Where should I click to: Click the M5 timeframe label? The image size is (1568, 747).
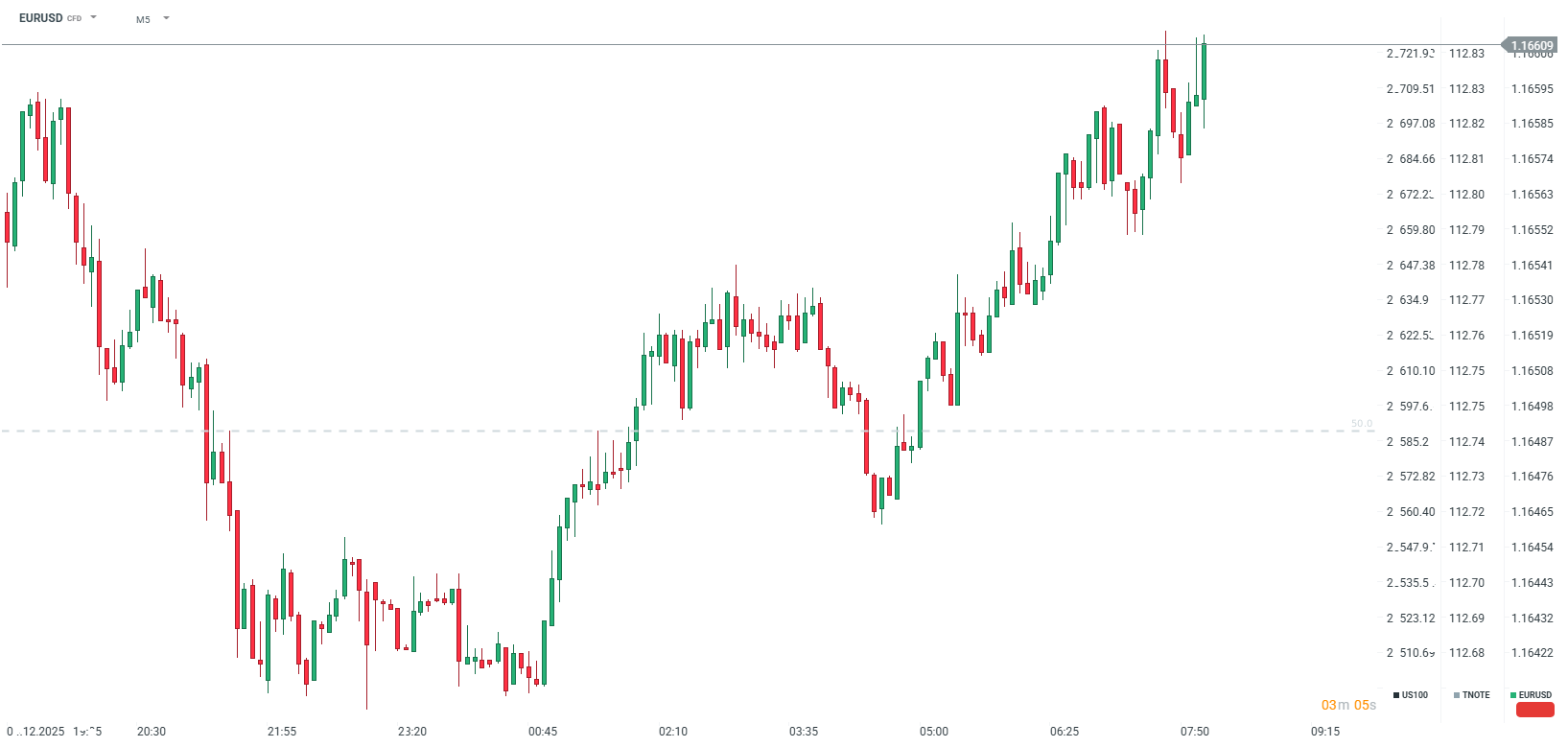click(x=143, y=19)
